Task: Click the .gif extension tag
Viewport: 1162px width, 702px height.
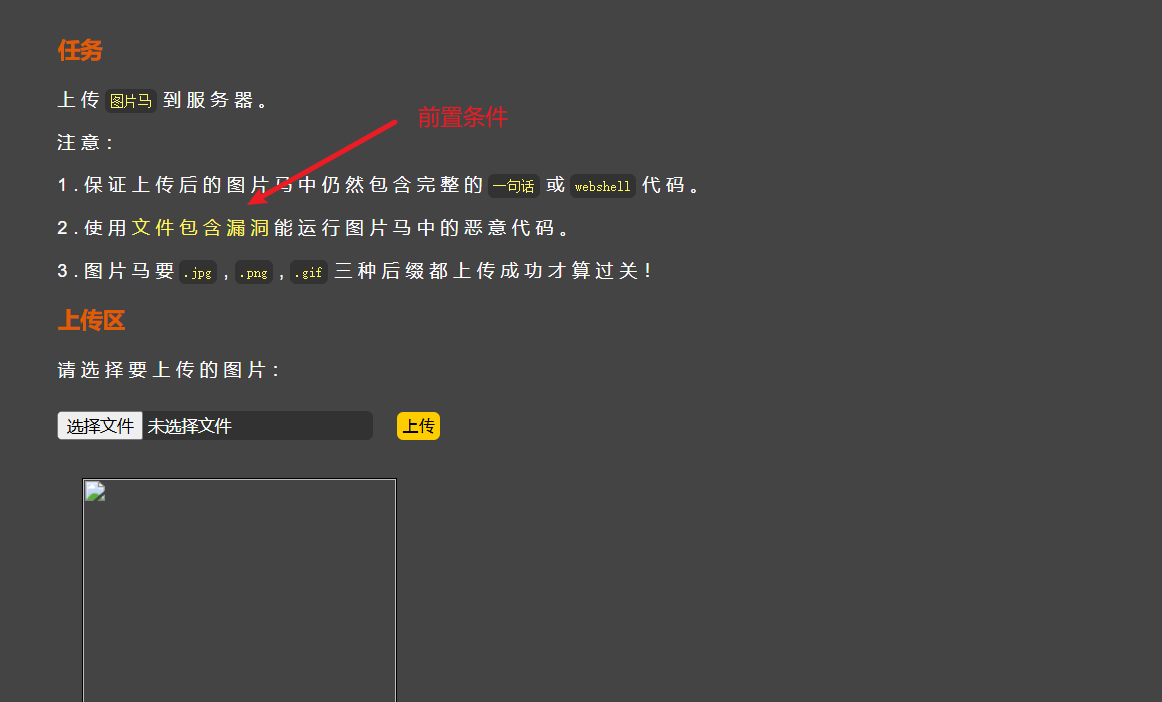Action: 308,273
